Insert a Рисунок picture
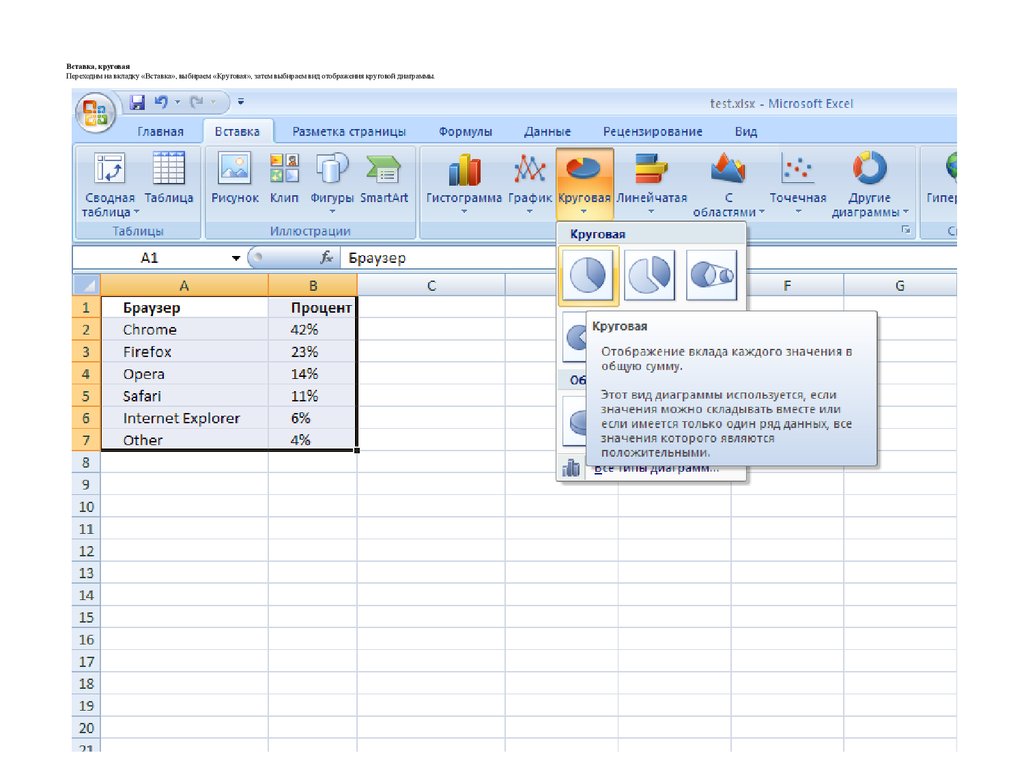This screenshot has height=768, width=1024. click(x=234, y=178)
